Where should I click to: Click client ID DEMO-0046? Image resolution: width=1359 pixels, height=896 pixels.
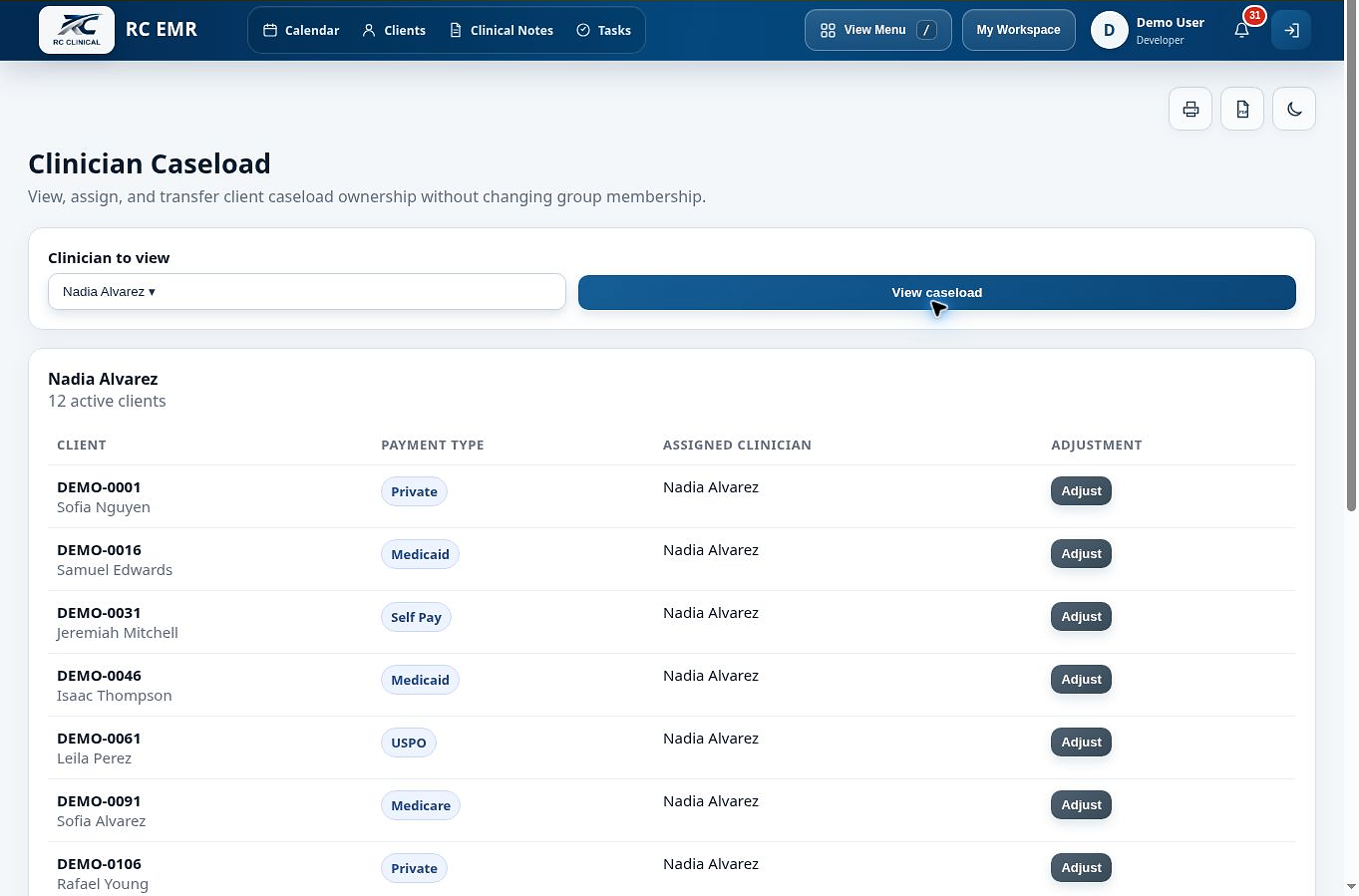tap(99, 676)
